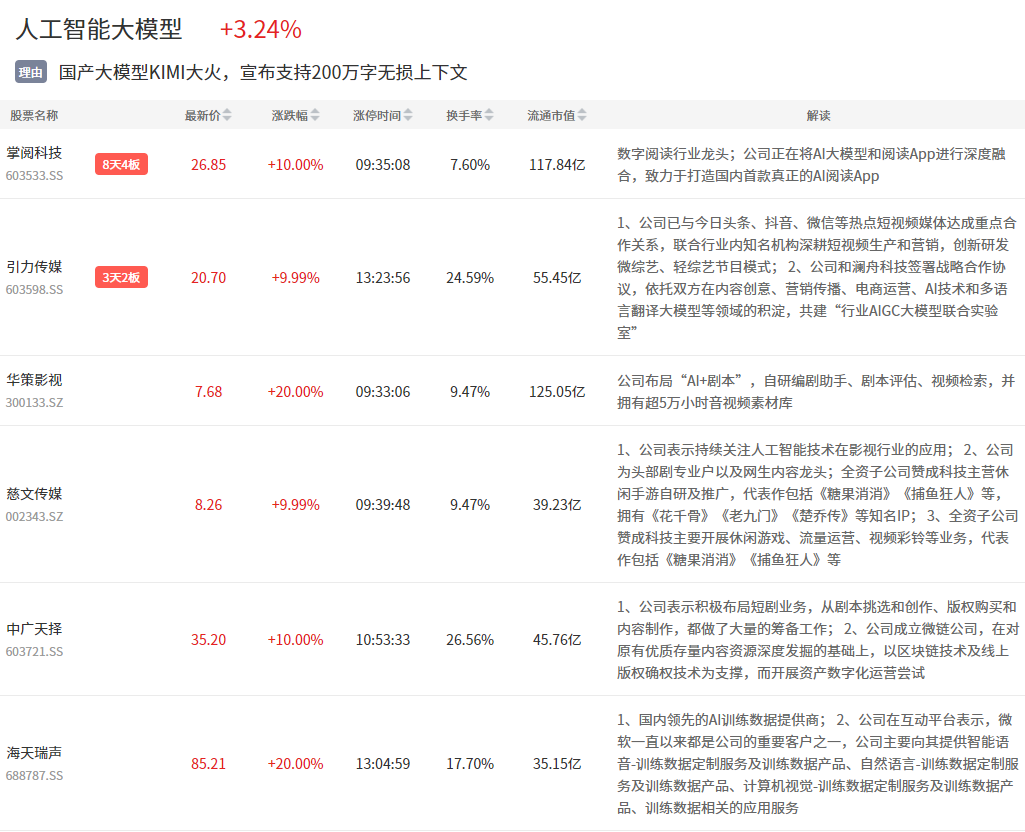1025x832 pixels.
Task: Click price 26.85
Action: point(209,165)
